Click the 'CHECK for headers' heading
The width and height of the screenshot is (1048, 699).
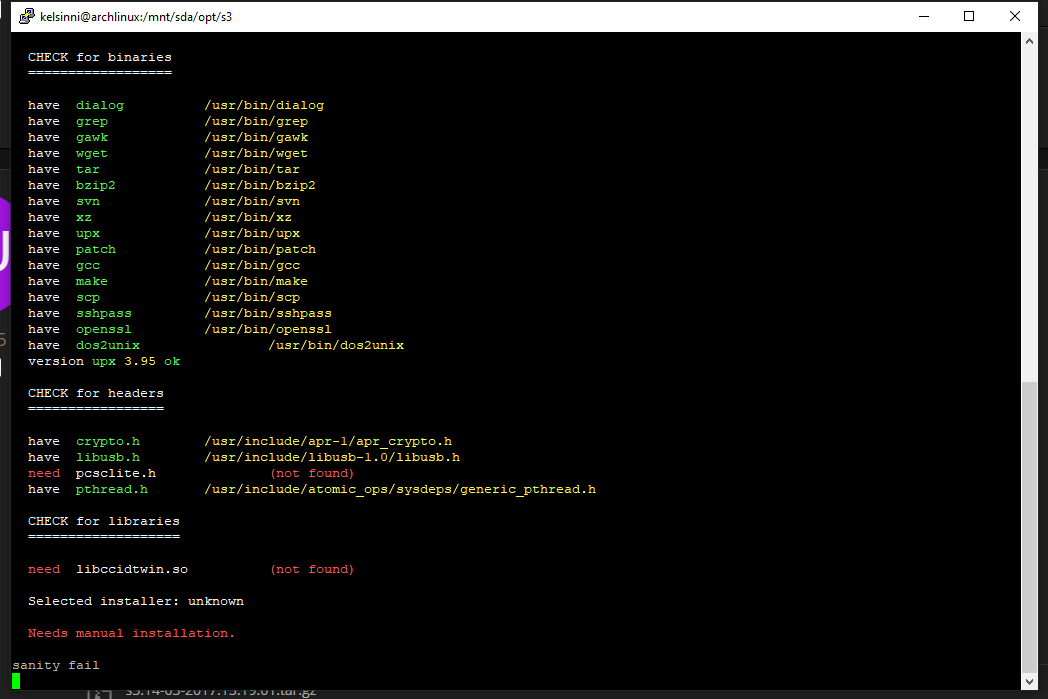(x=96, y=394)
